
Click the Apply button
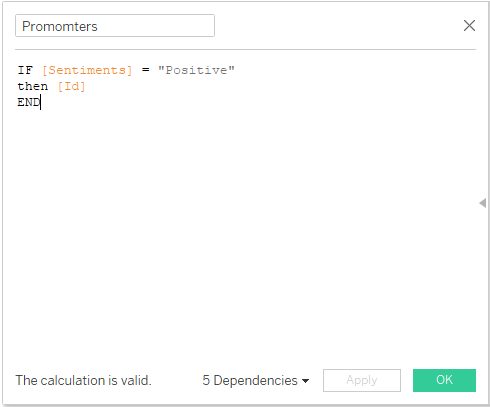[x=362, y=380]
